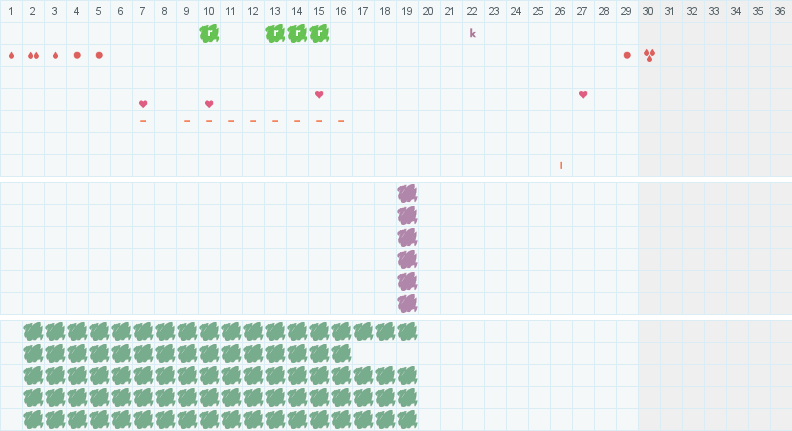Click the bottommost purple block in day 19
The height and width of the screenshot is (431, 792).
(x=407, y=303)
